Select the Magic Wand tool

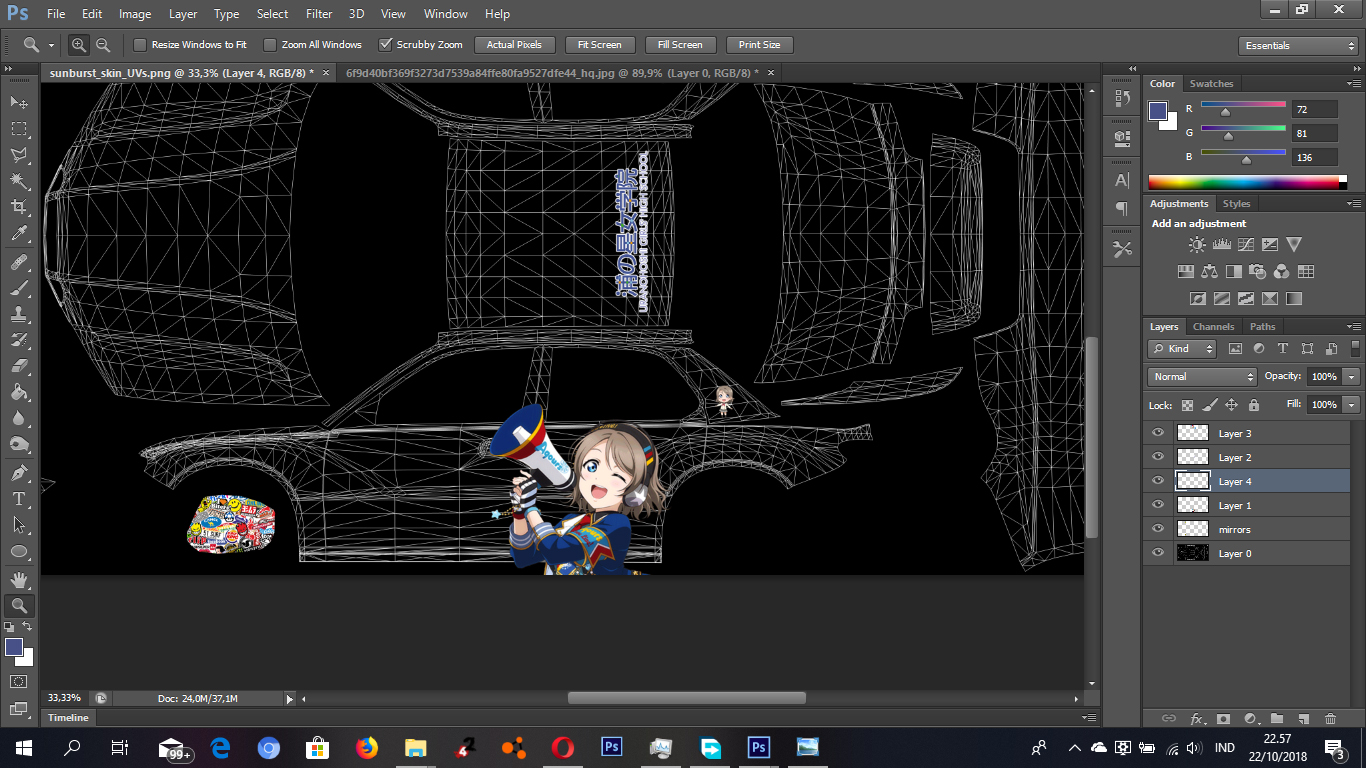[19, 181]
